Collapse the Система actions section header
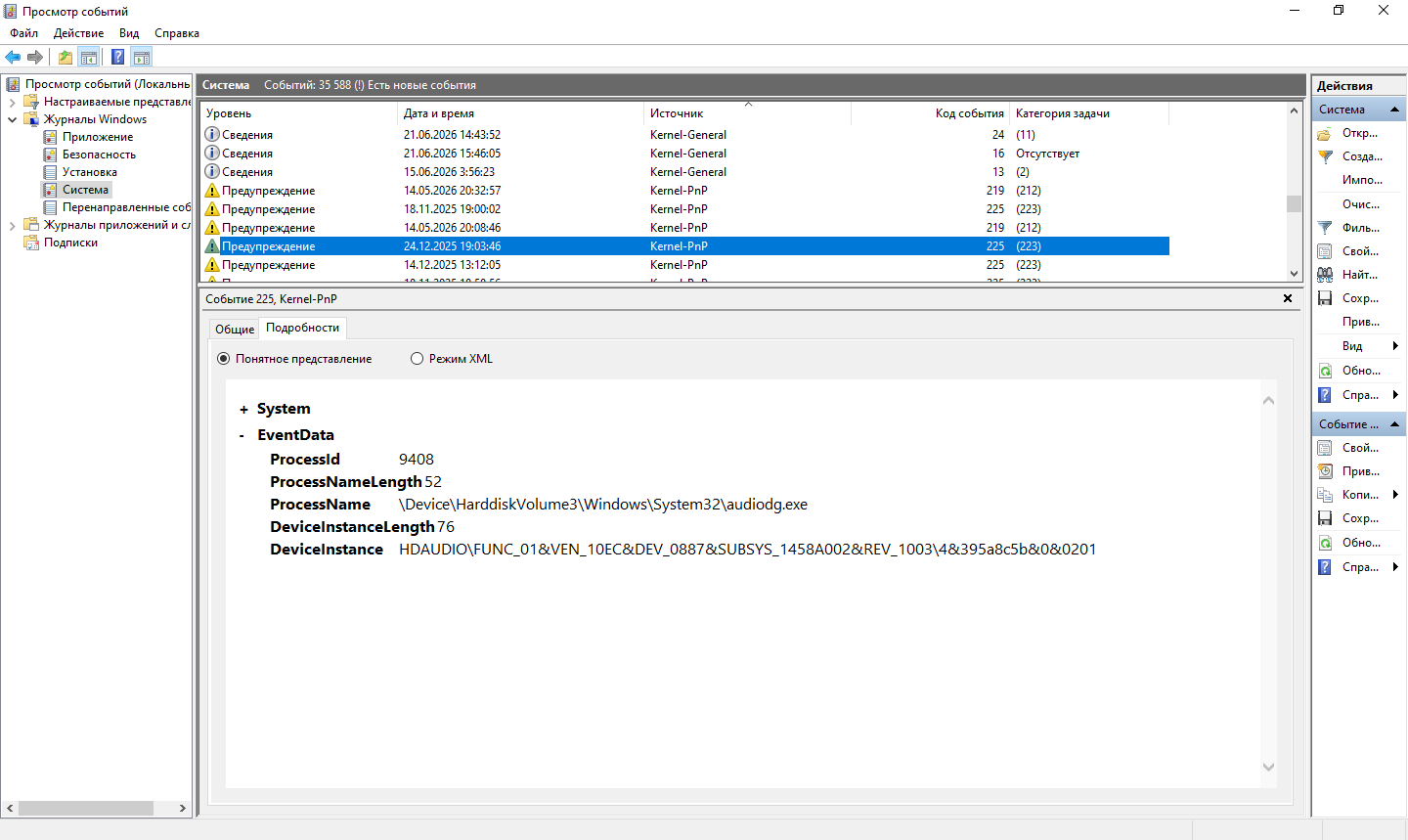 tap(1358, 110)
